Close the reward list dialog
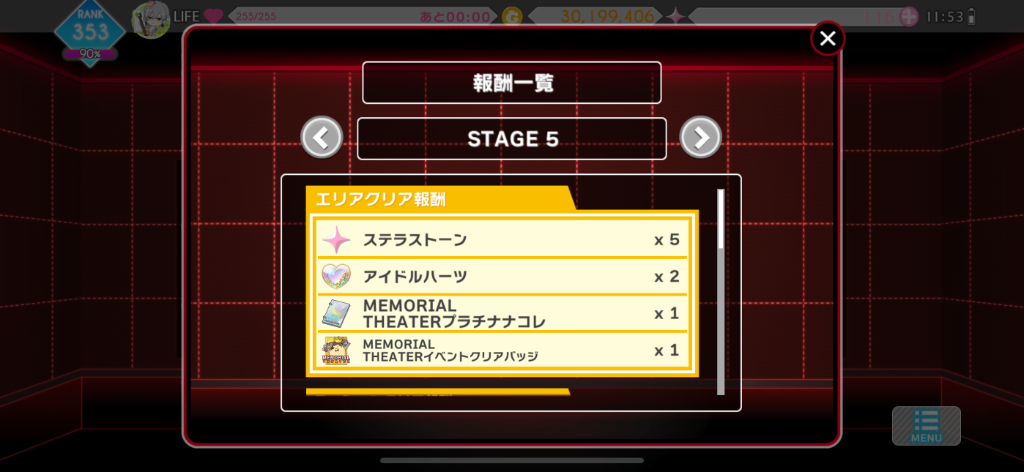The height and width of the screenshot is (472, 1024). pos(827,39)
